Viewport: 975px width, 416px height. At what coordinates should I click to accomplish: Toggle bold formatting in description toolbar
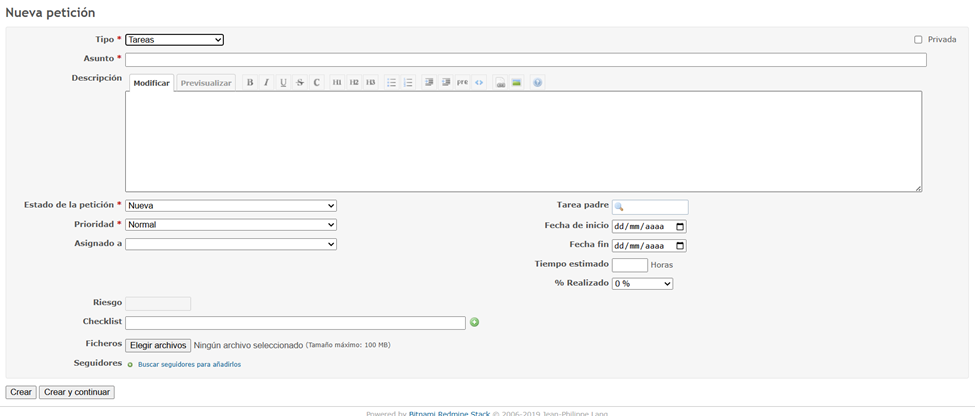250,82
